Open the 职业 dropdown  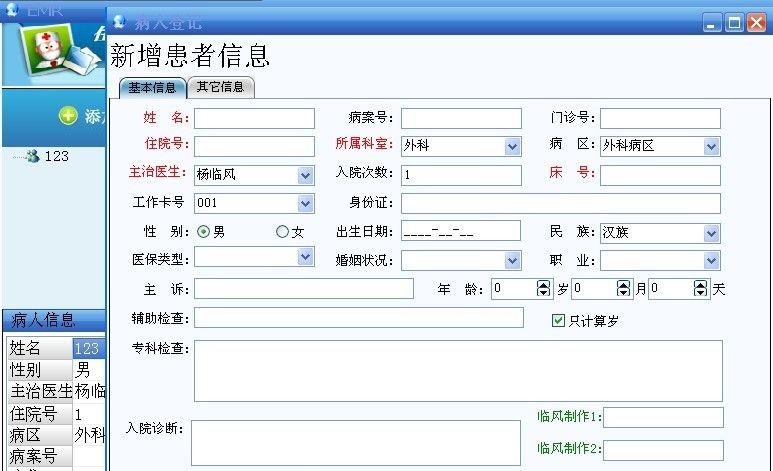pos(711,260)
